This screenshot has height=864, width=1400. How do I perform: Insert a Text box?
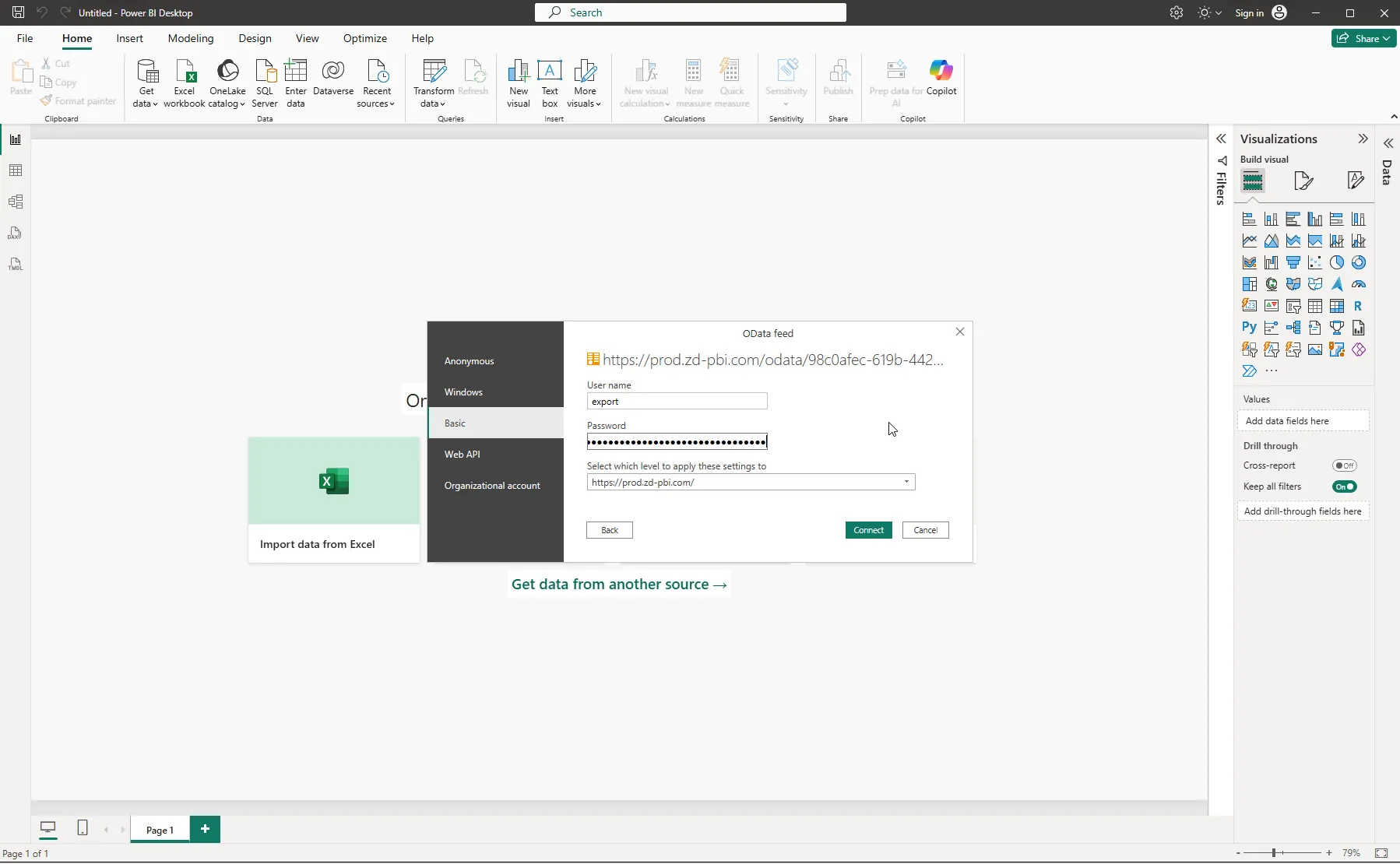pyautogui.click(x=550, y=83)
